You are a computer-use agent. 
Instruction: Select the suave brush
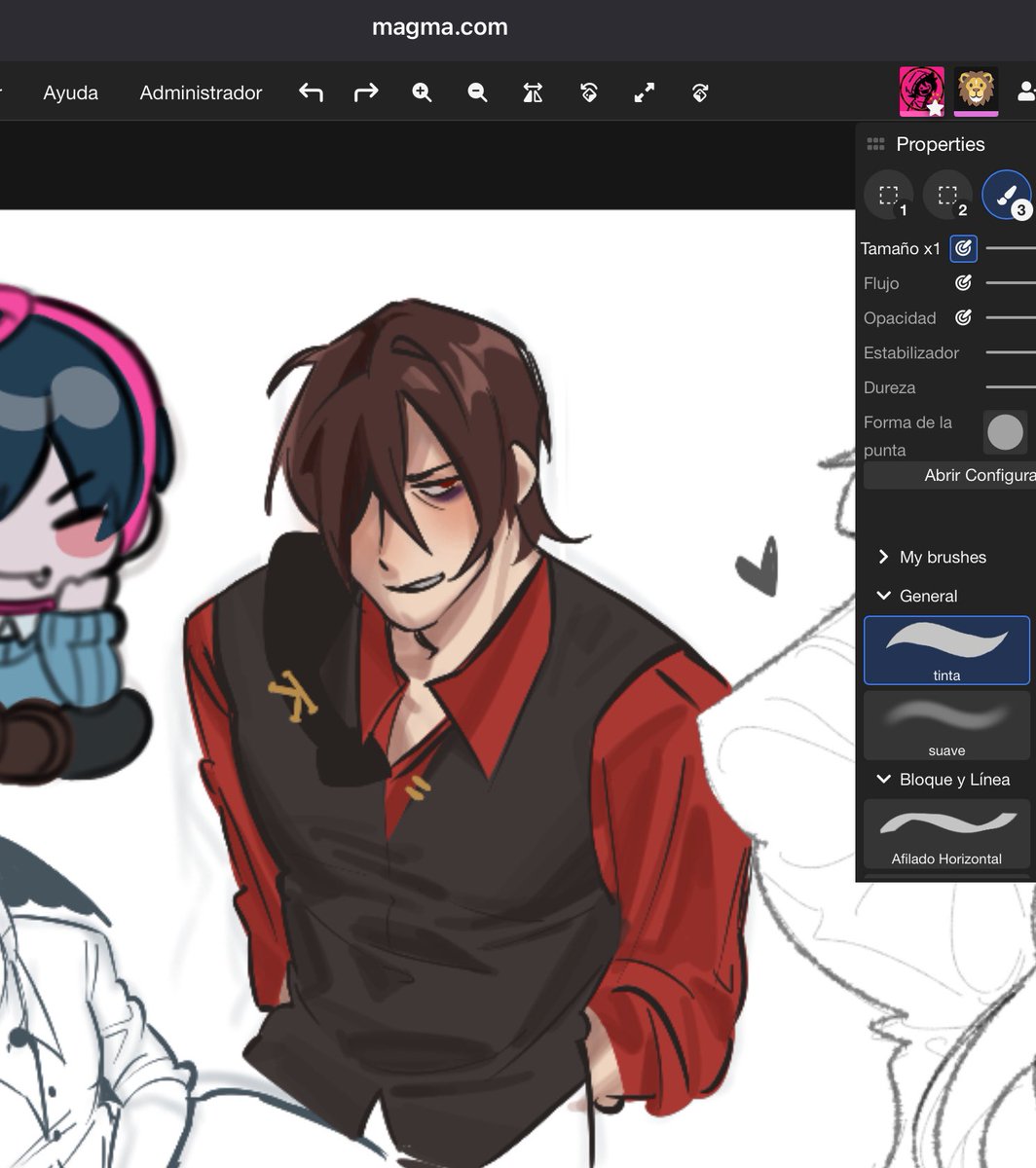point(946,725)
